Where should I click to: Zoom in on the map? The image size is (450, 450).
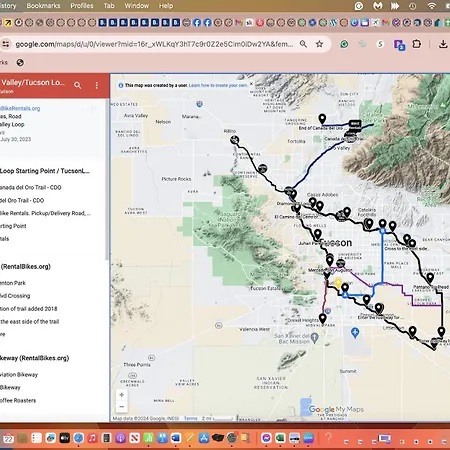pyautogui.click(x=122, y=395)
